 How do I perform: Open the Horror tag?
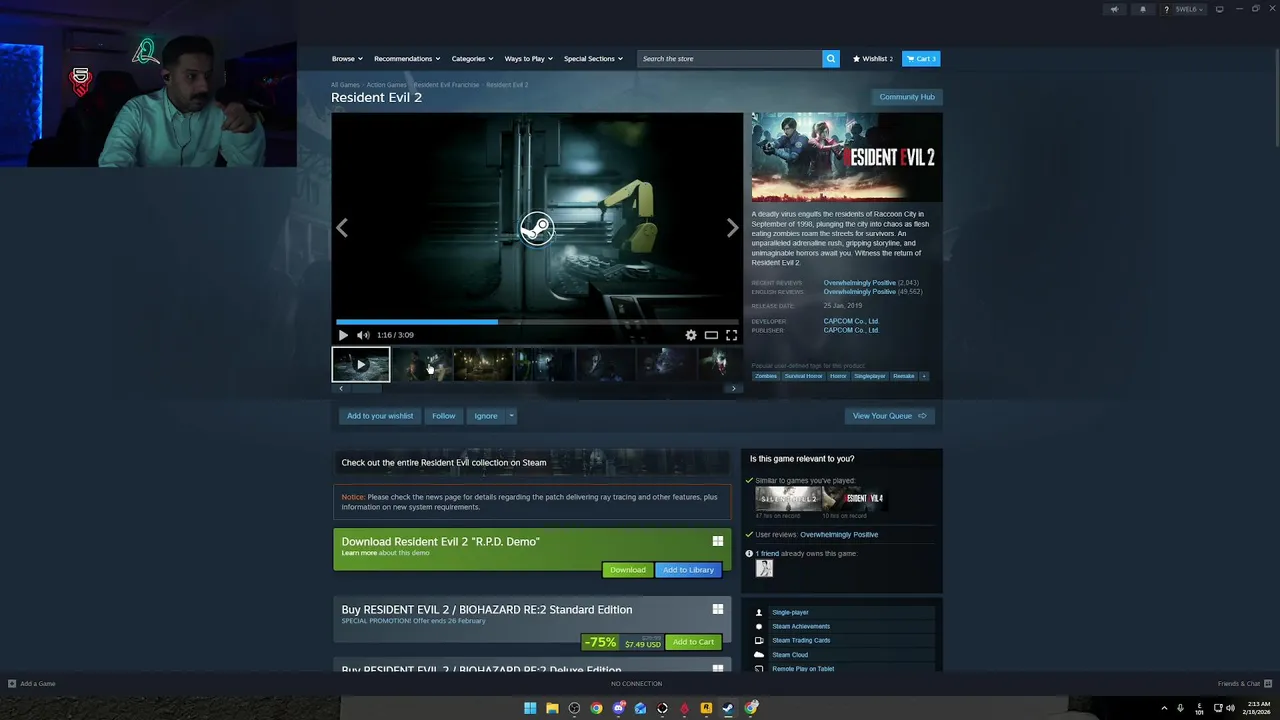click(838, 376)
